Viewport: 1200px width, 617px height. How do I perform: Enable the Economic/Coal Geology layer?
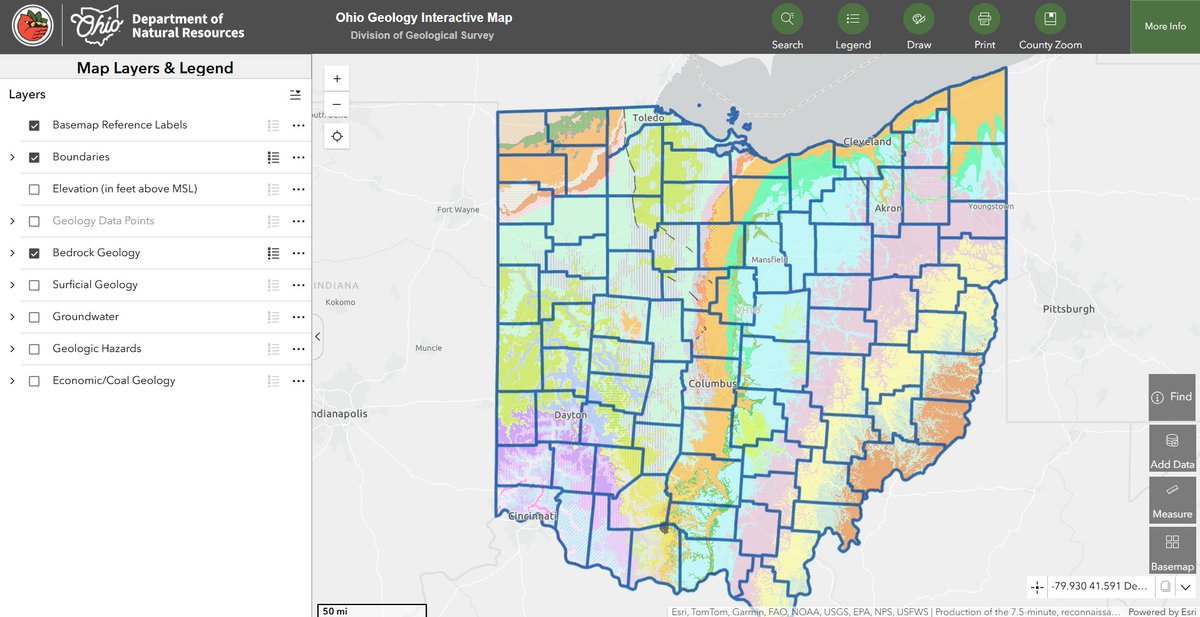[x=34, y=381]
